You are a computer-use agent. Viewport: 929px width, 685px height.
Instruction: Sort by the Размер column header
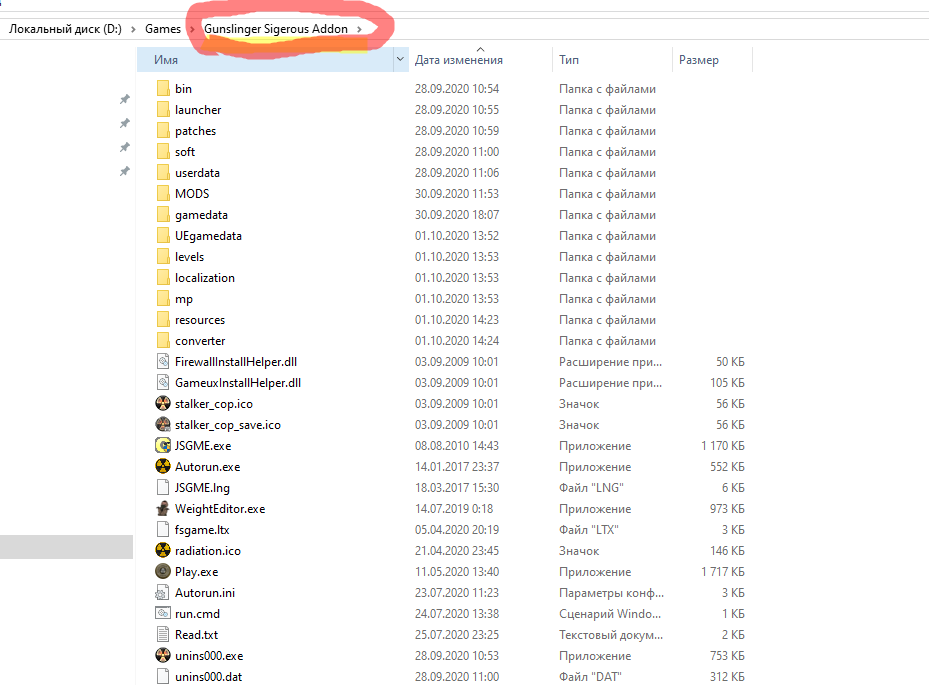(712, 60)
